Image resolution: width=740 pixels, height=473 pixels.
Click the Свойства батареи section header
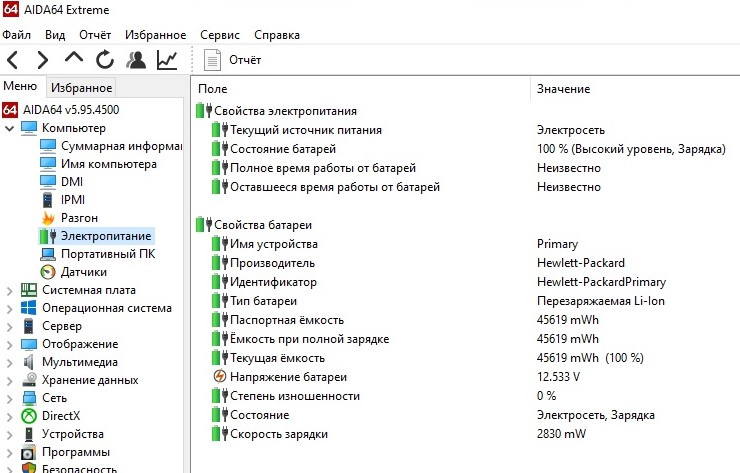(263, 225)
